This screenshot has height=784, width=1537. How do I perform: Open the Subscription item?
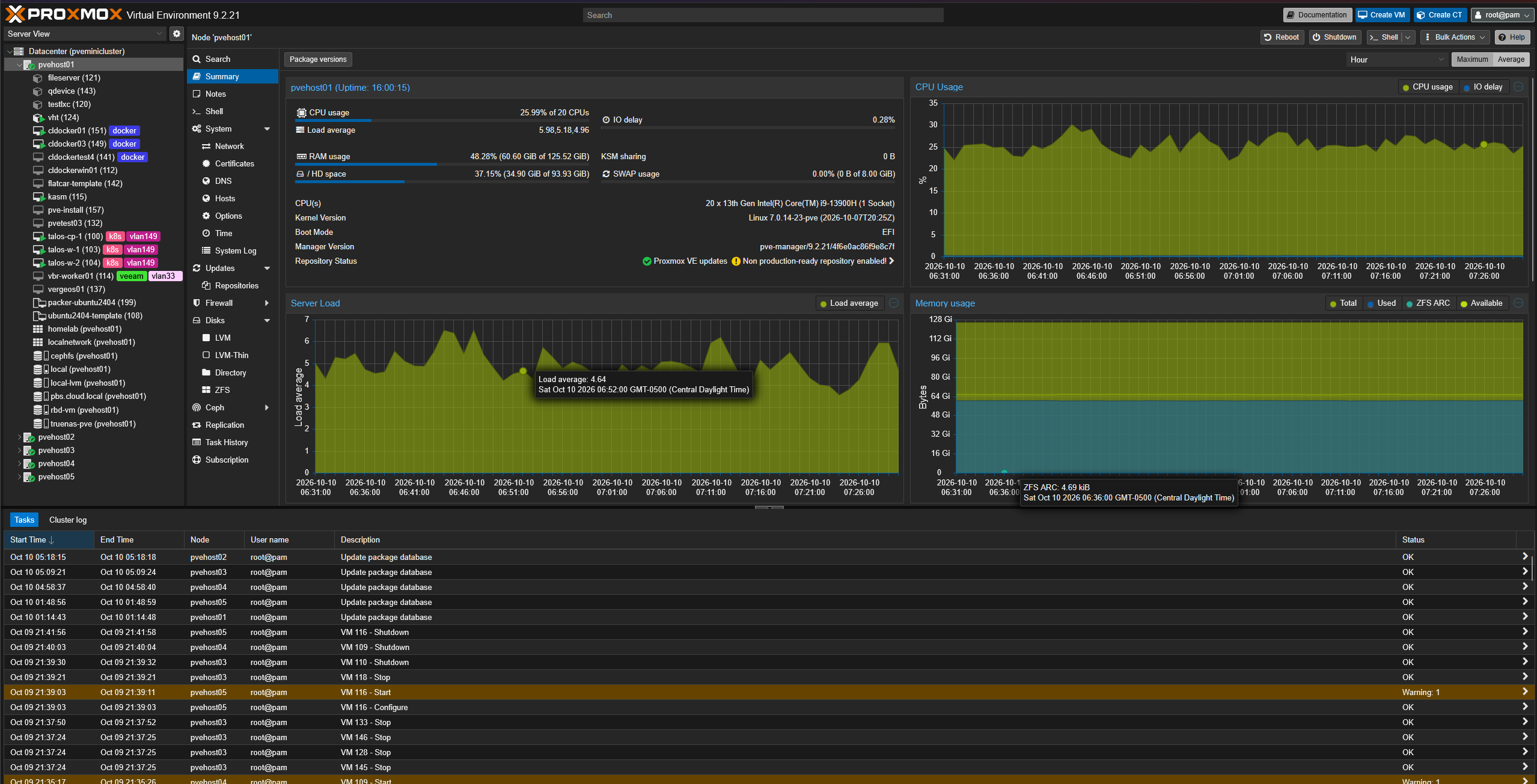(226, 460)
